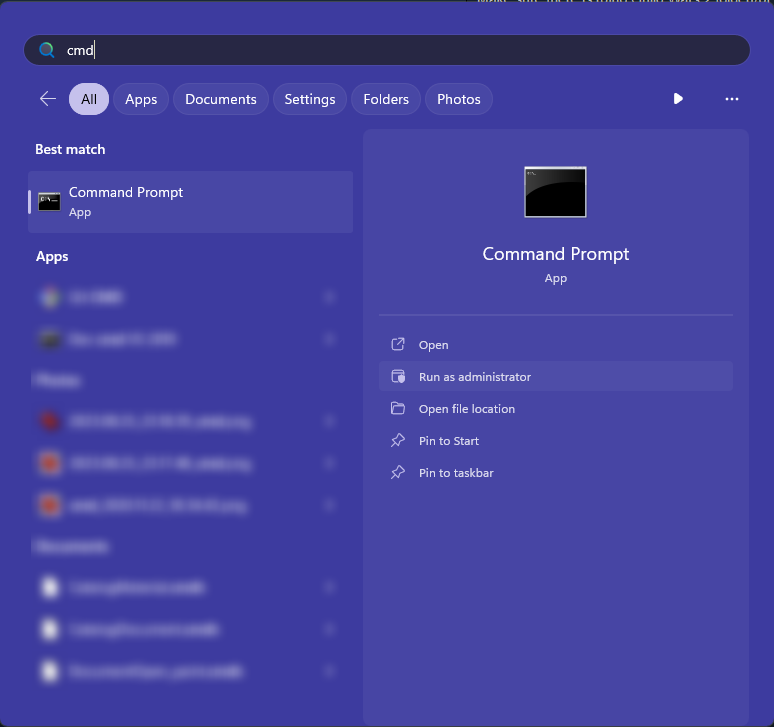The image size is (774, 727).
Task: Choose Run as administrator
Action: (556, 377)
